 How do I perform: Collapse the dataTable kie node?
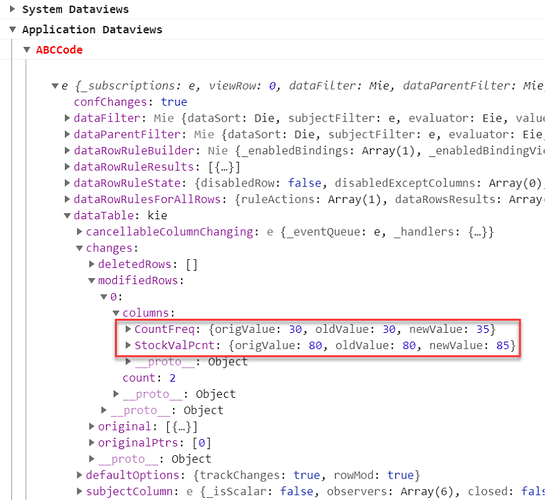(x=67, y=216)
